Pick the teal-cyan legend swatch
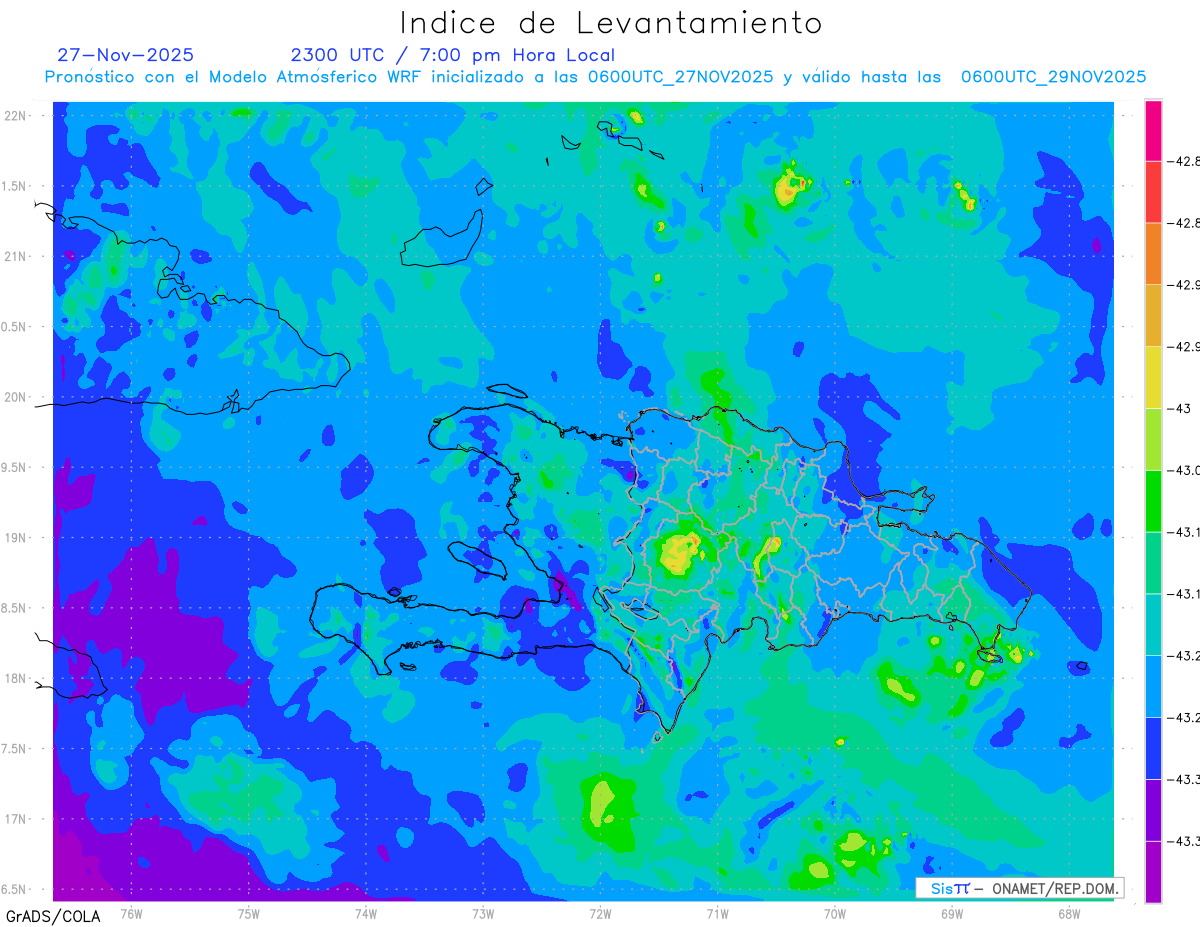Image resolution: width=1200 pixels, height=927 pixels. tap(1153, 625)
